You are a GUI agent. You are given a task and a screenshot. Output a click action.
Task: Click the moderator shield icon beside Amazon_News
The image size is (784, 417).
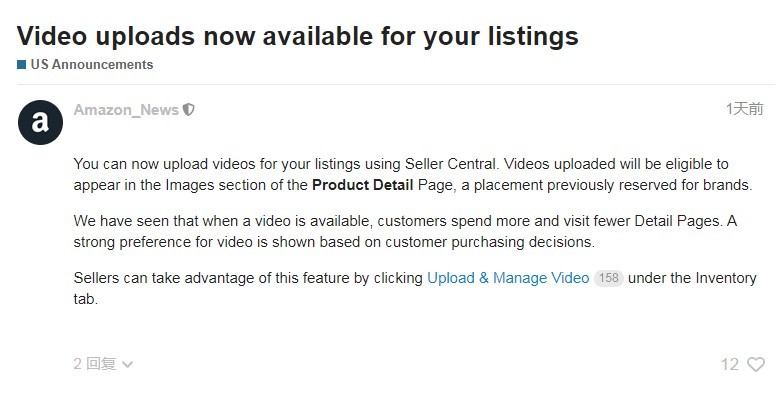point(189,110)
